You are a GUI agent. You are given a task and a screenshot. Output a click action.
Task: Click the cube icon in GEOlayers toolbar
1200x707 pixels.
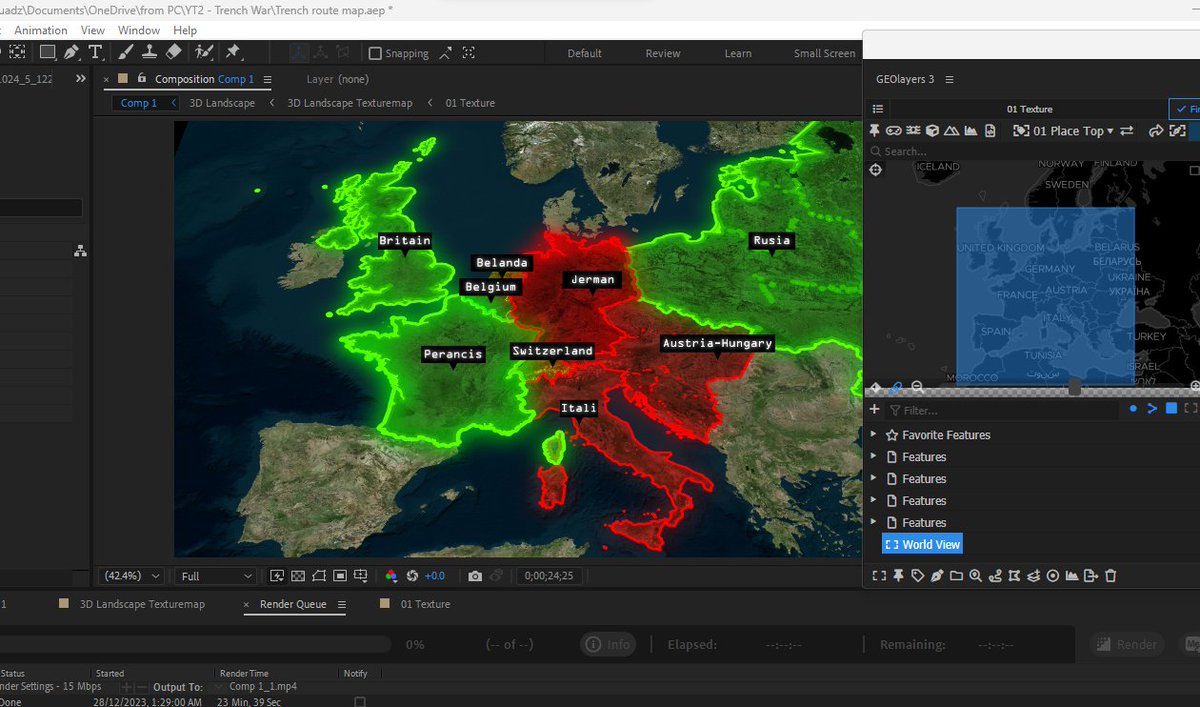pyautogui.click(x=932, y=131)
